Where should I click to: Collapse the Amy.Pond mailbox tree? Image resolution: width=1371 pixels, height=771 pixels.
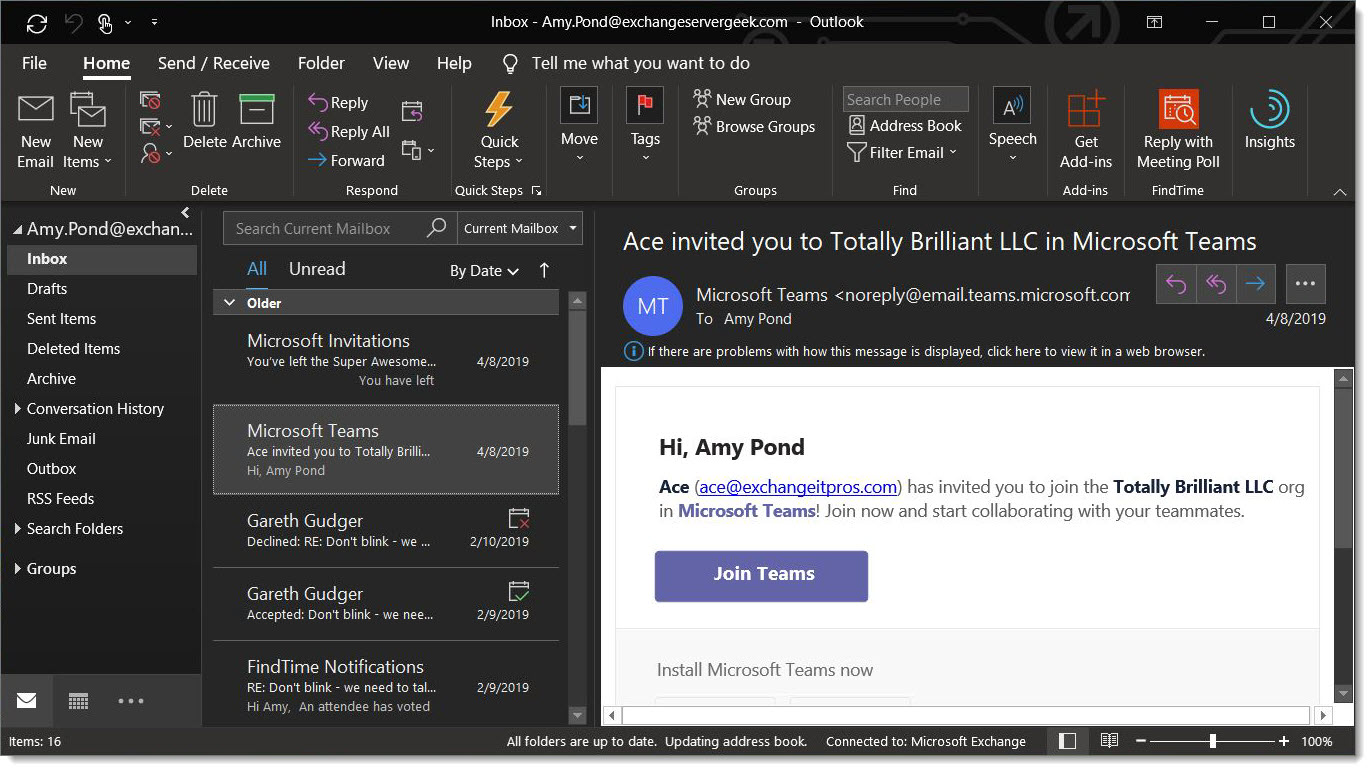click(x=17, y=230)
